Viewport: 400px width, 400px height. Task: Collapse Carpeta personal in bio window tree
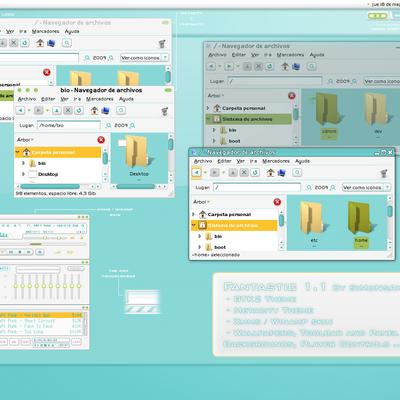coord(18,152)
